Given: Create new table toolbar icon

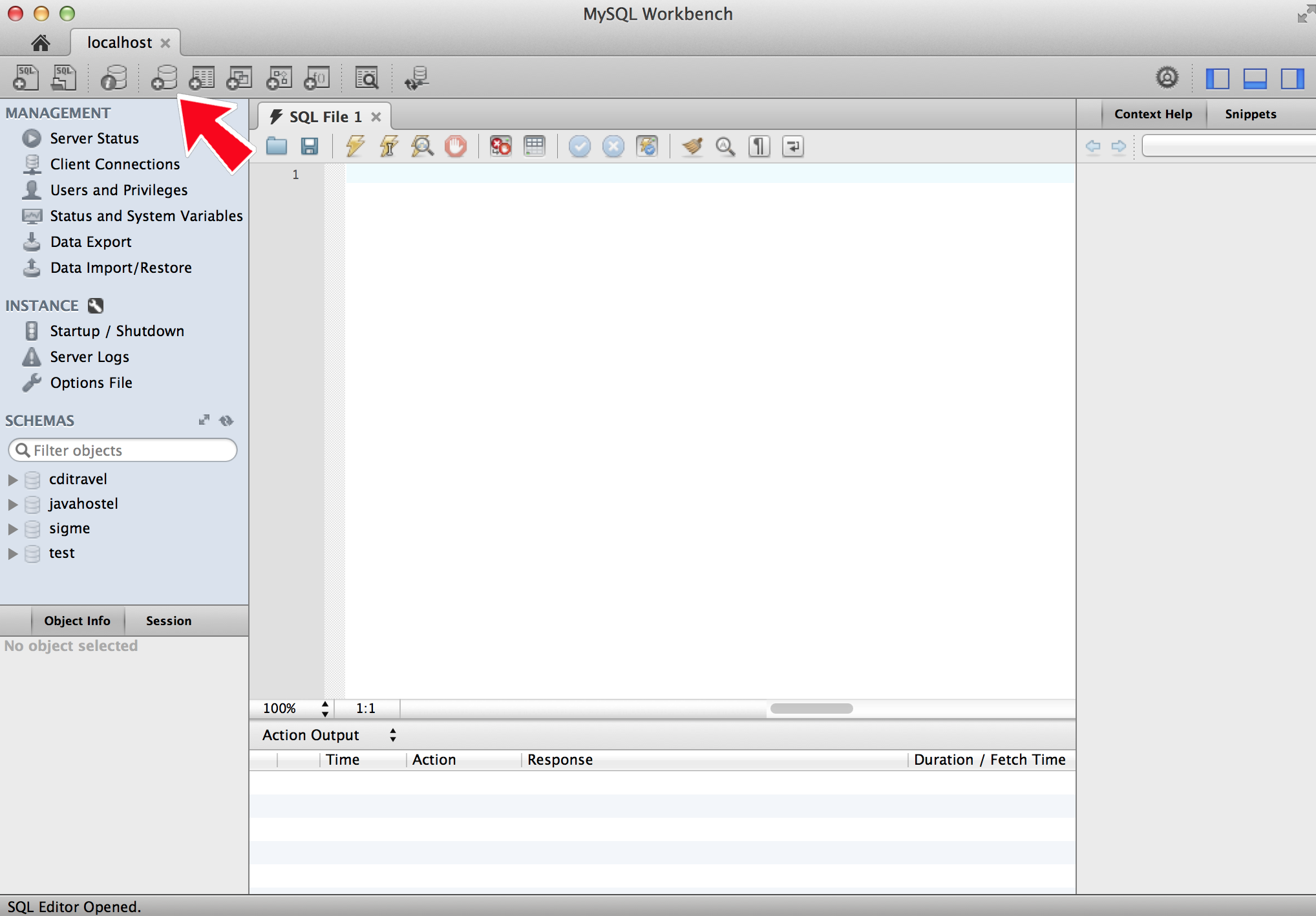Looking at the screenshot, I should (202, 78).
